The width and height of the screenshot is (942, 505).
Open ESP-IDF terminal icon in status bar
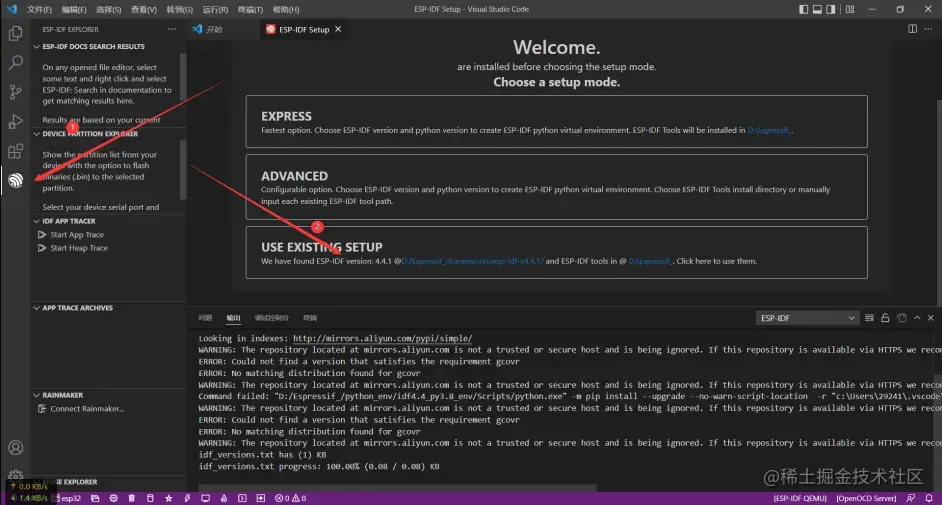point(242,498)
